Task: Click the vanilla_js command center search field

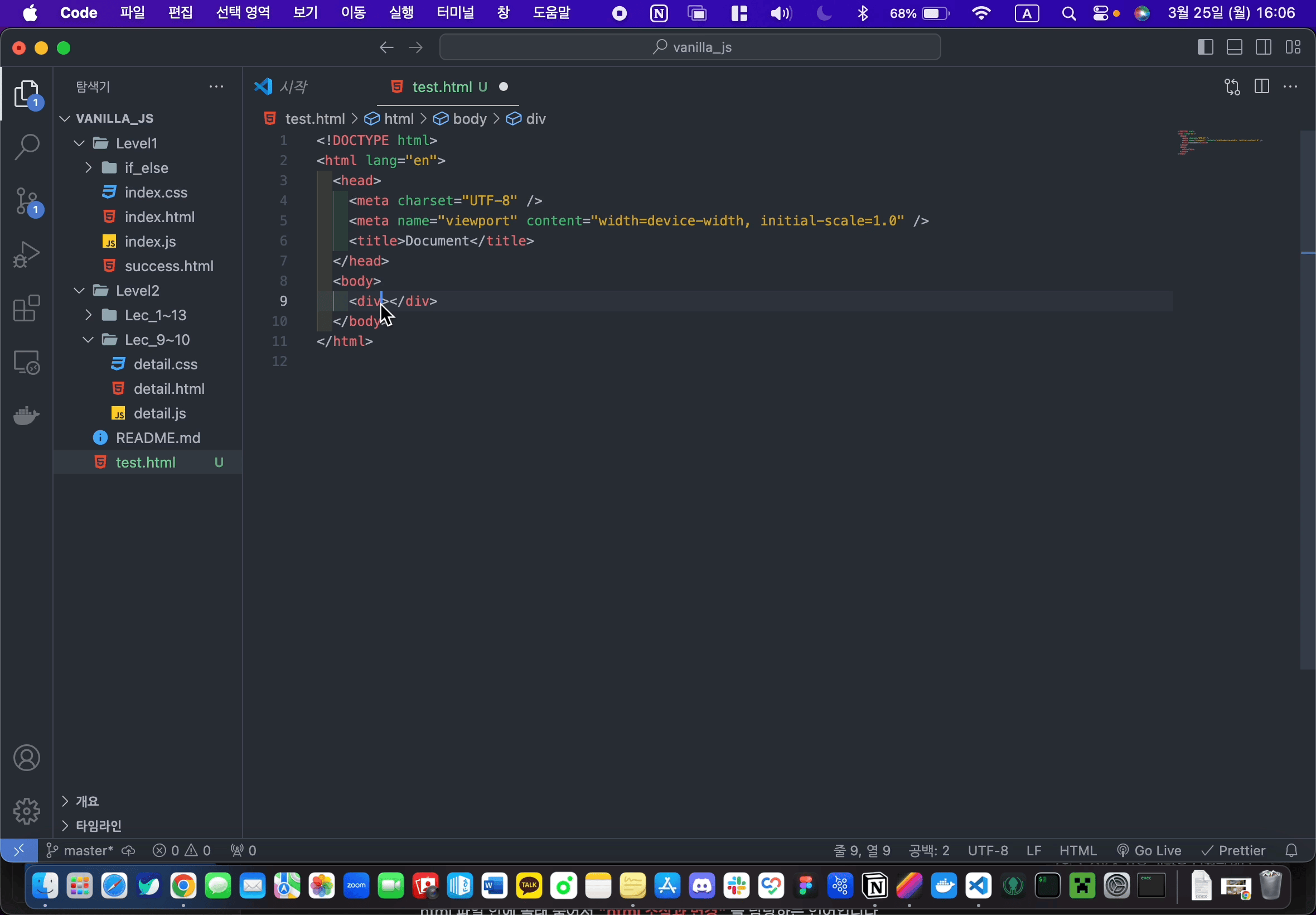Action: click(690, 47)
